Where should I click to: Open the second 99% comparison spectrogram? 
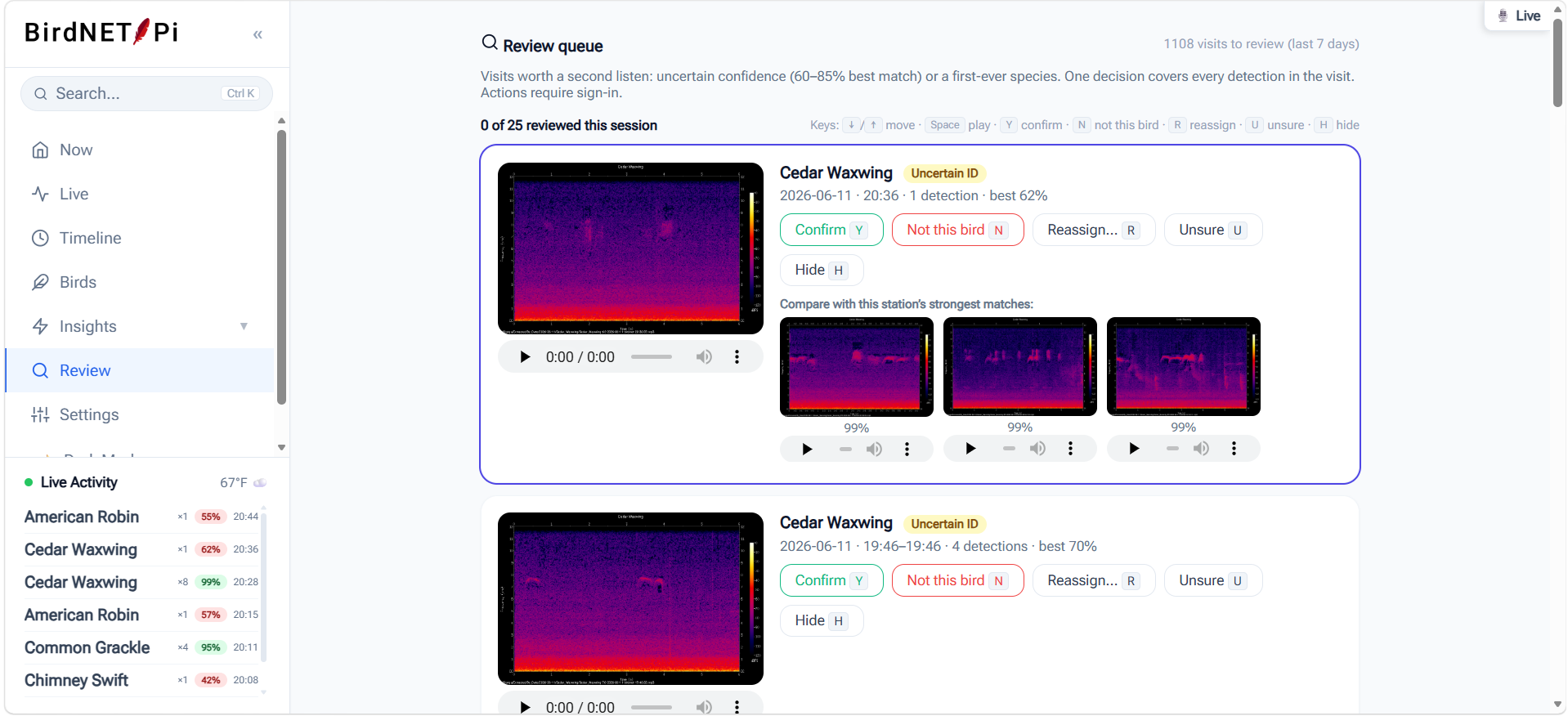[x=1020, y=367]
